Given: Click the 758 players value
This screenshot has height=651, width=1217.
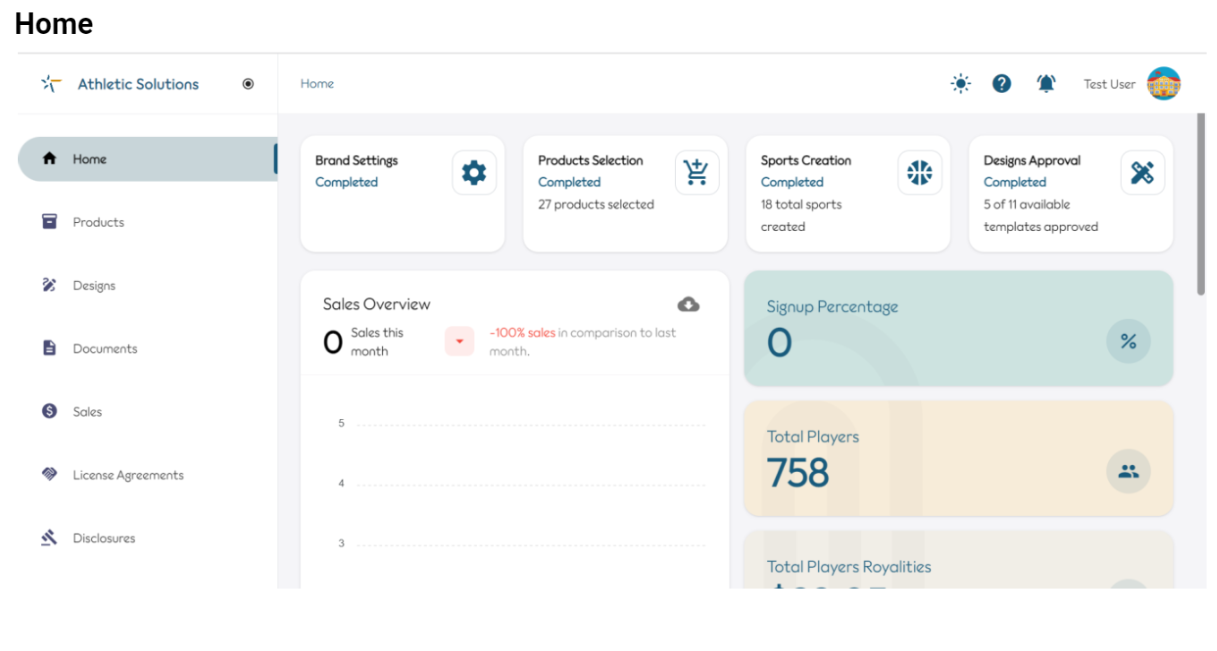Looking at the screenshot, I should 798,473.
